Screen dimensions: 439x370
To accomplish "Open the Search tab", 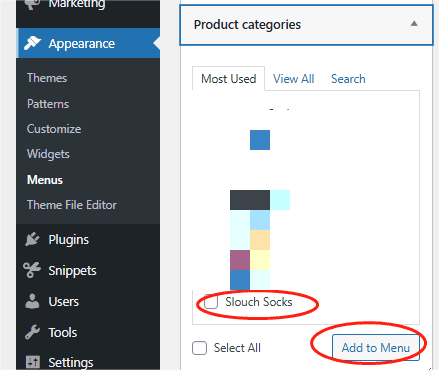I will (348, 79).
